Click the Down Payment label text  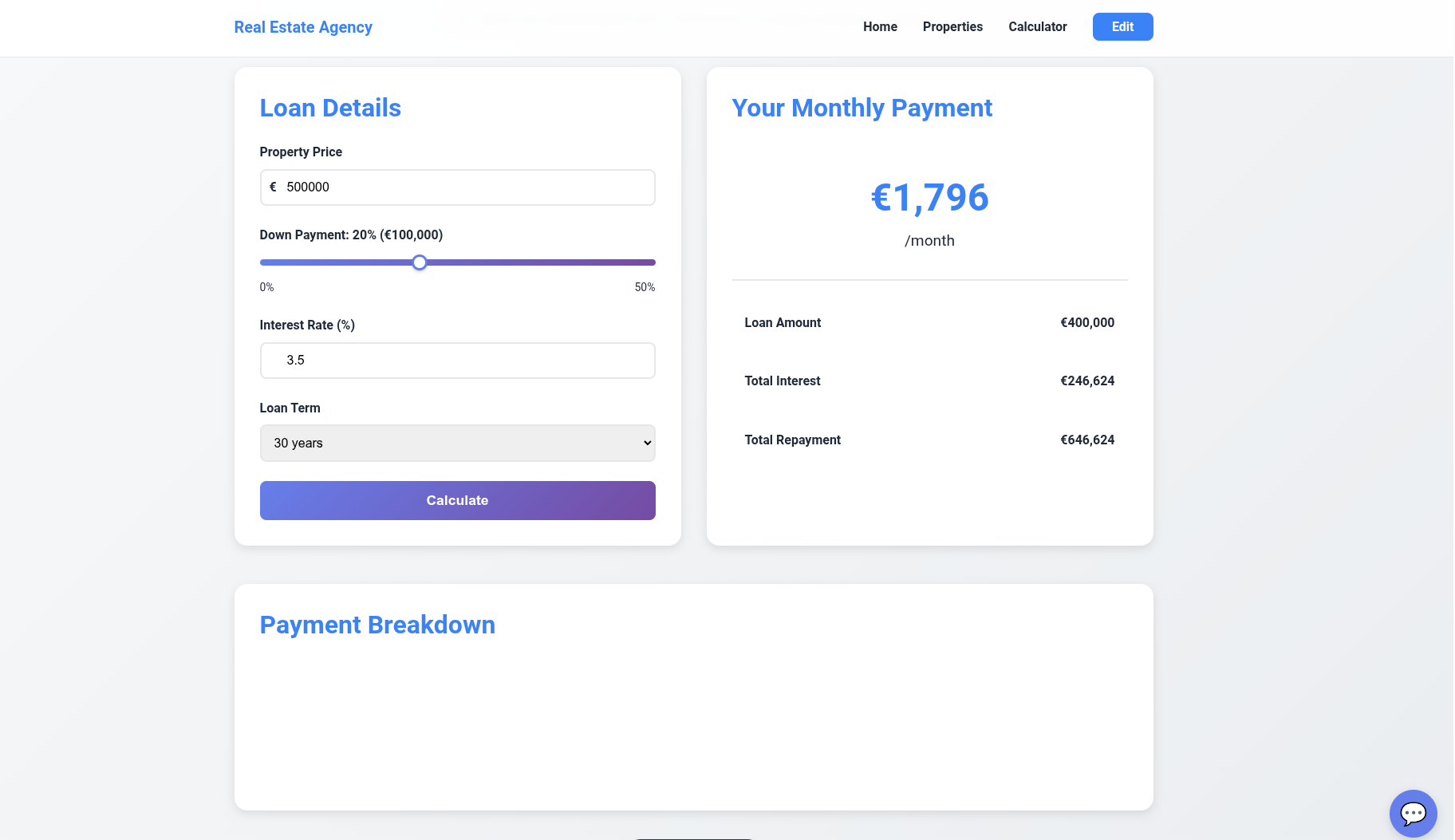pos(350,235)
